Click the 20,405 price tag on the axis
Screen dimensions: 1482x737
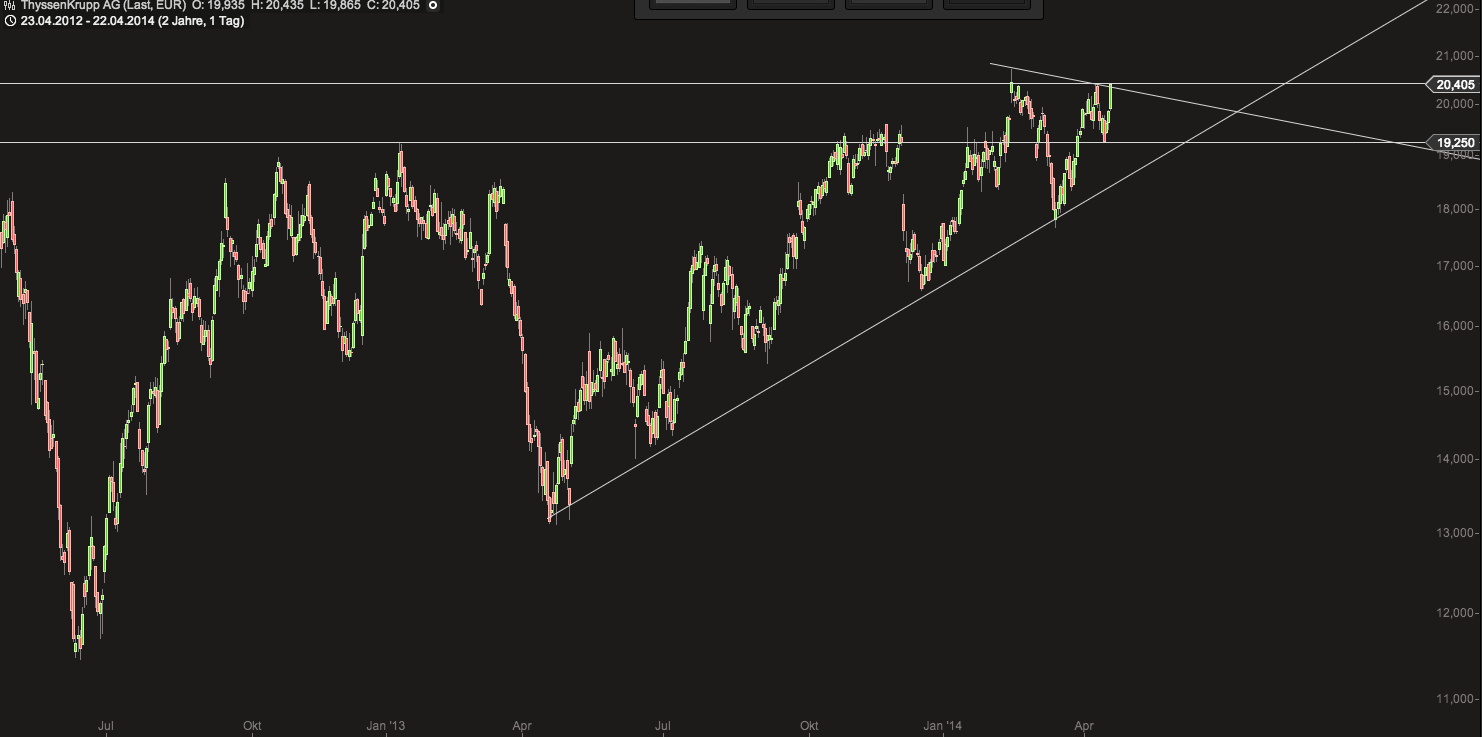pos(1454,85)
